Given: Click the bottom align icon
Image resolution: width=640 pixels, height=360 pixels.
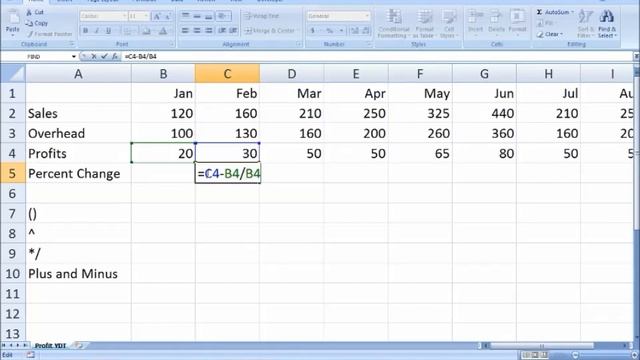Looking at the screenshot, I should click(x=209, y=16).
